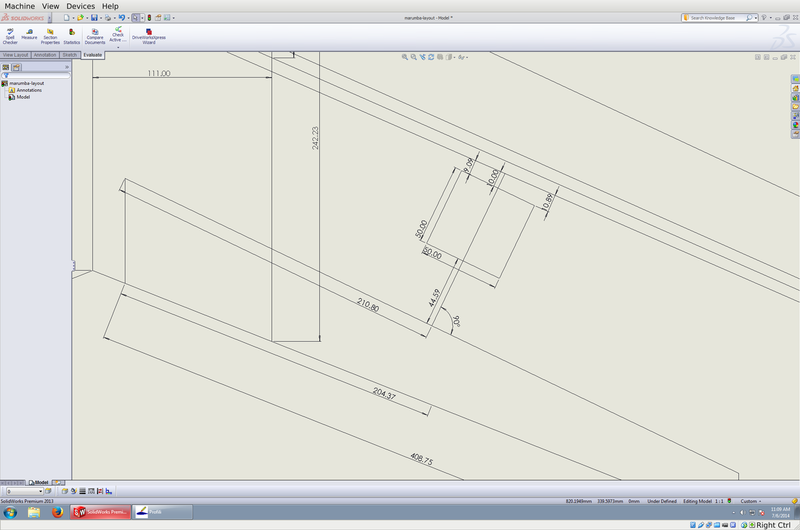Viewport: 800px width, 530px height.
Task: Open the Devices menu
Action: [x=80, y=6]
